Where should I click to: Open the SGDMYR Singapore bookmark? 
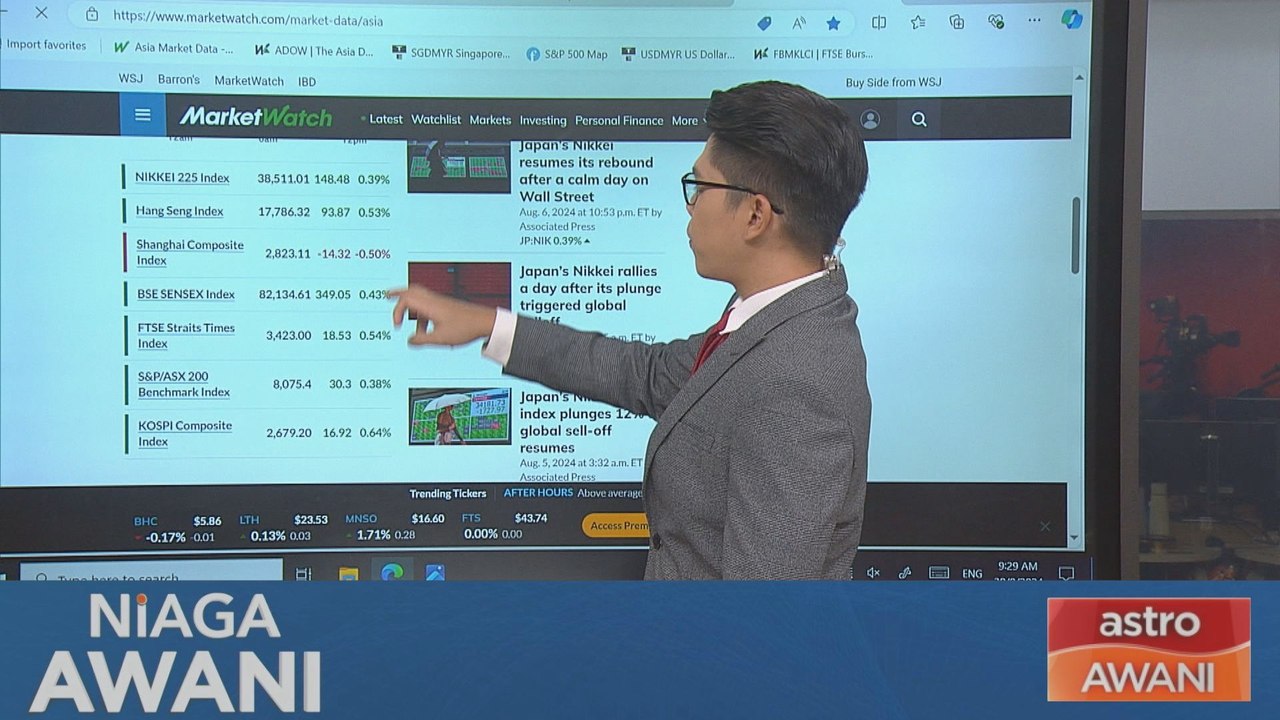click(x=451, y=53)
